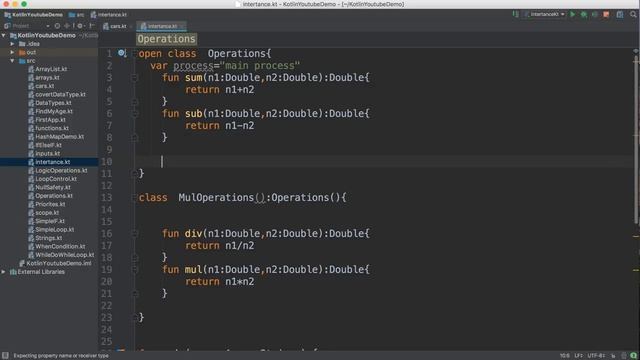Fold the sum function at line 3
Image resolution: width=640 pixels, height=360 pixels.
click(134, 78)
